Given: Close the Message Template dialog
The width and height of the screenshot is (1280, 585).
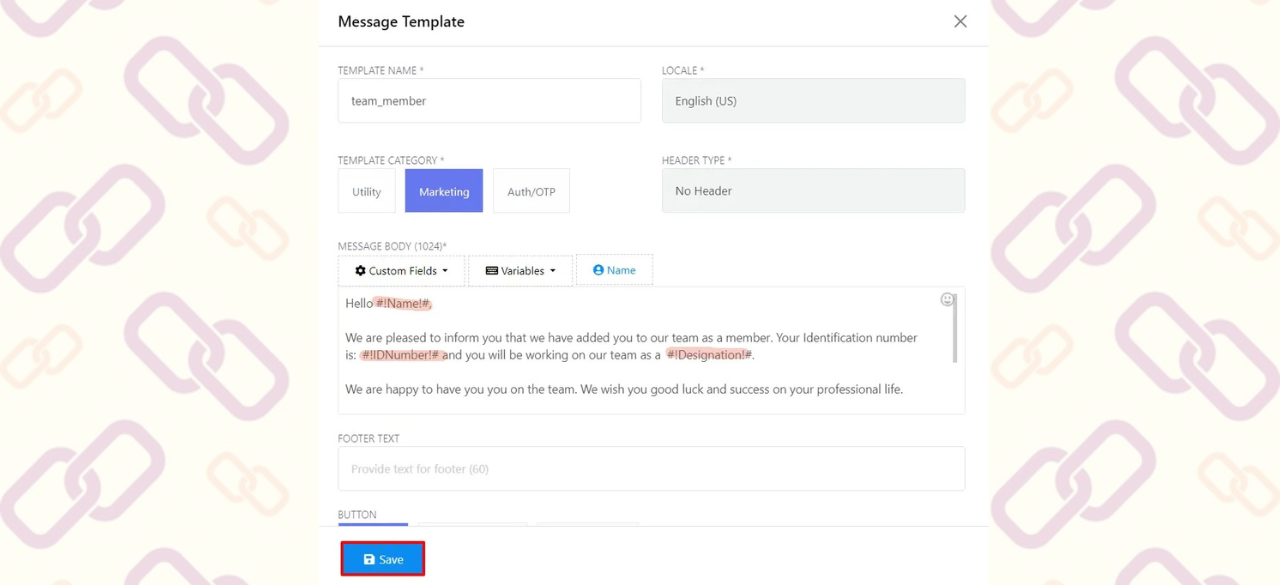Looking at the screenshot, I should pyautogui.click(x=960, y=21).
